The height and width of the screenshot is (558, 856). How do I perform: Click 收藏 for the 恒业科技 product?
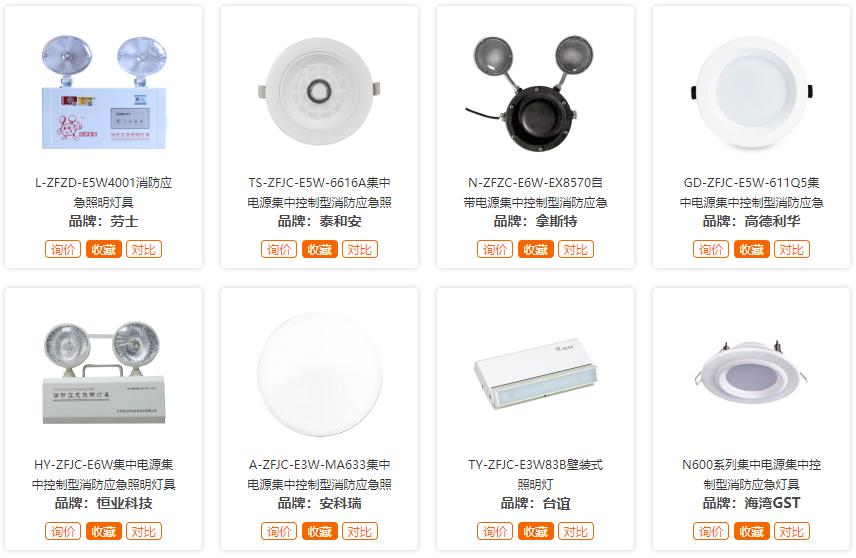coord(104,531)
